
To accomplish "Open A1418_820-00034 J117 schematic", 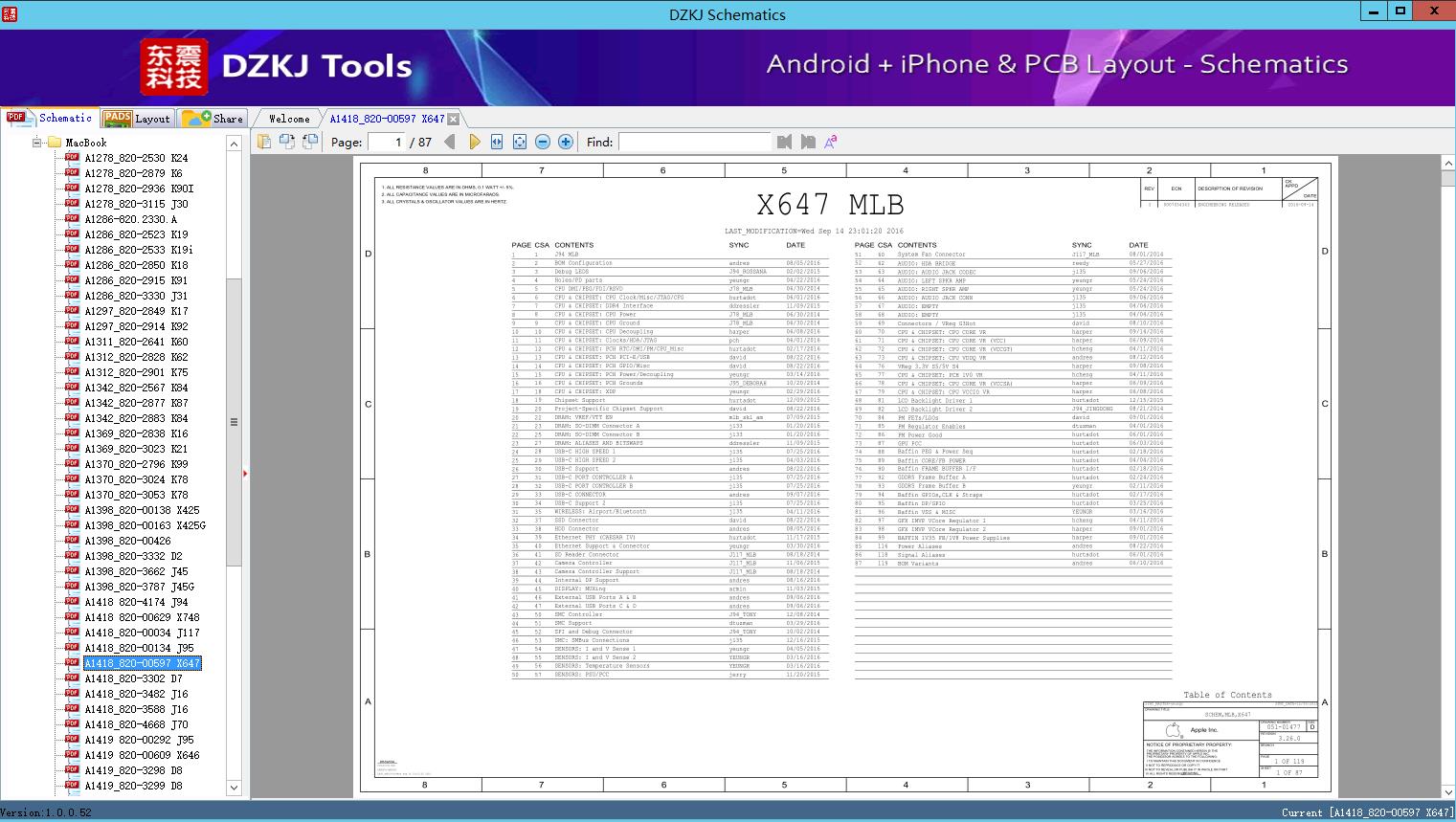I will pyautogui.click(x=142, y=633).
